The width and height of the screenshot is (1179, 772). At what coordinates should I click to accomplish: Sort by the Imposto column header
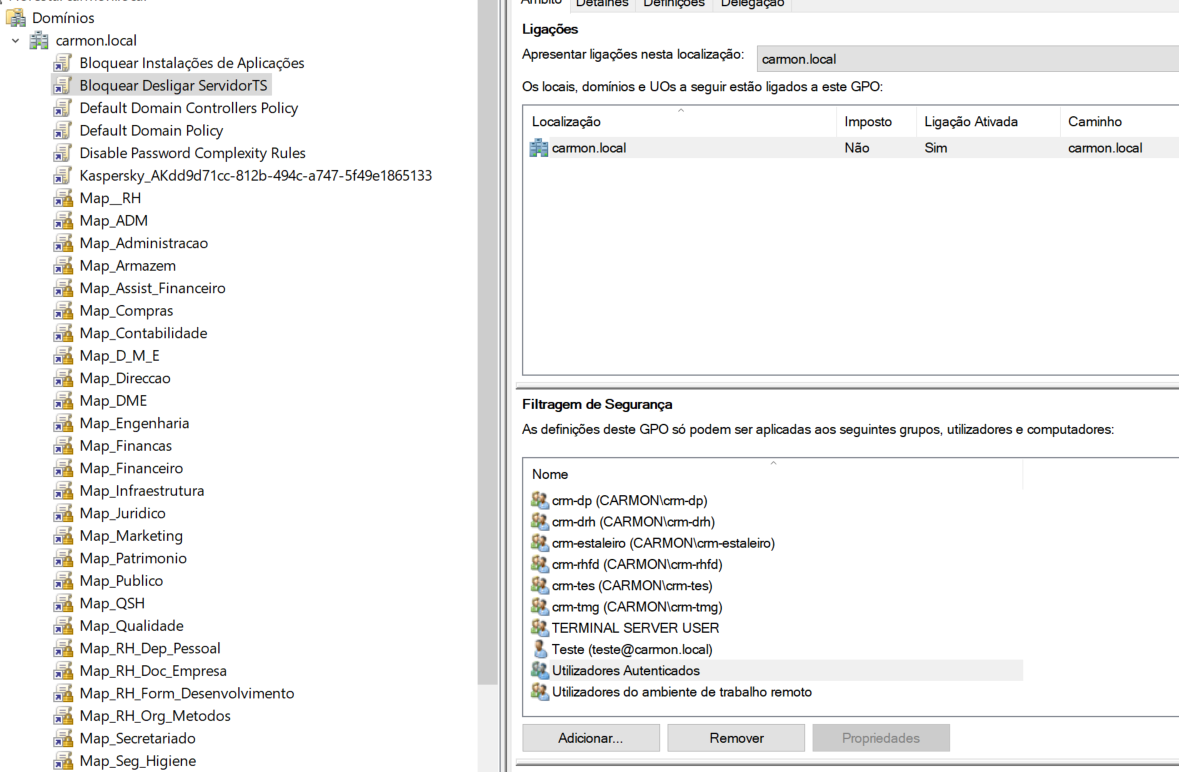[876, 122]
